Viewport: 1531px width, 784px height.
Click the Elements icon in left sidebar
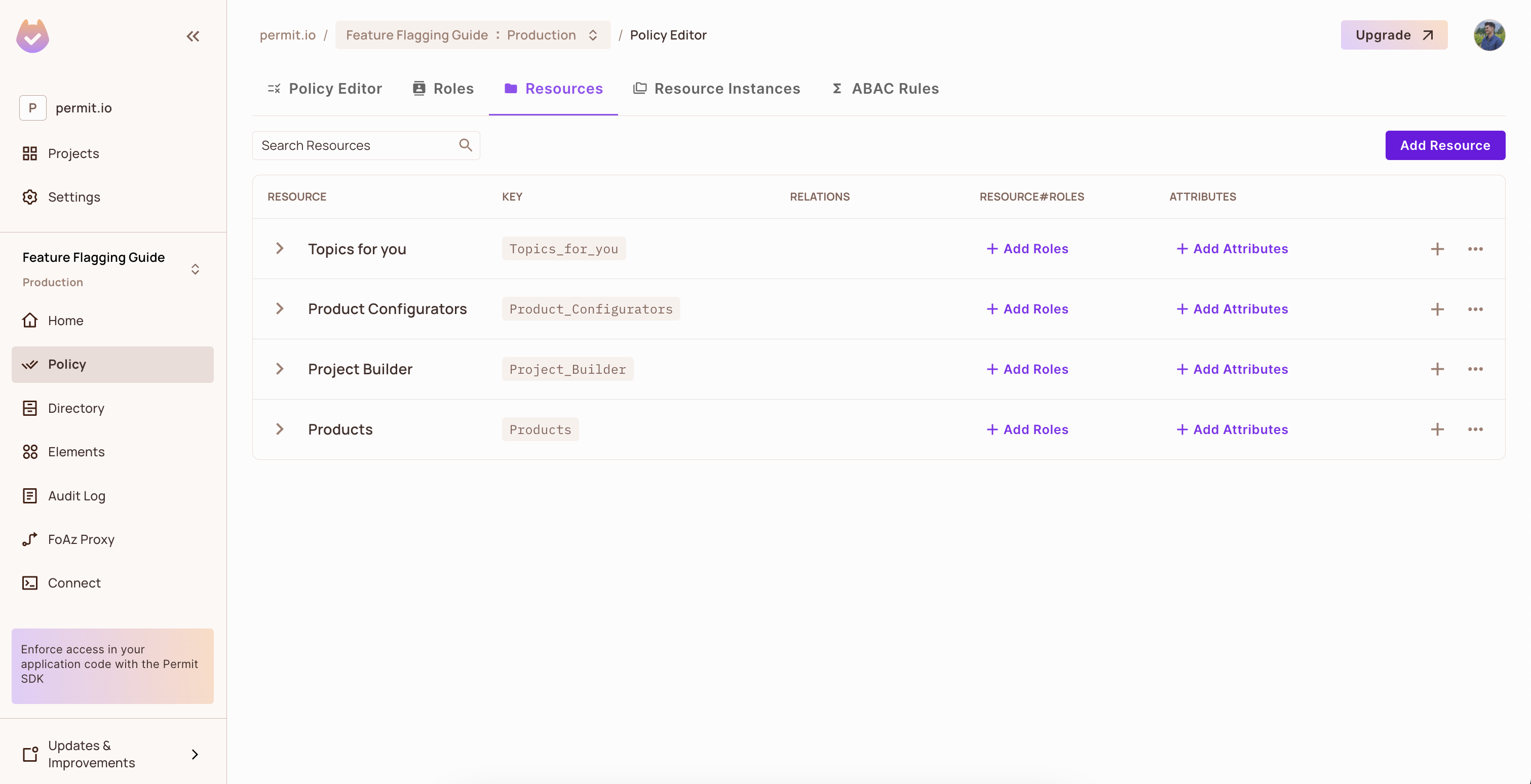pyautogui.click(x=30, y=451)
